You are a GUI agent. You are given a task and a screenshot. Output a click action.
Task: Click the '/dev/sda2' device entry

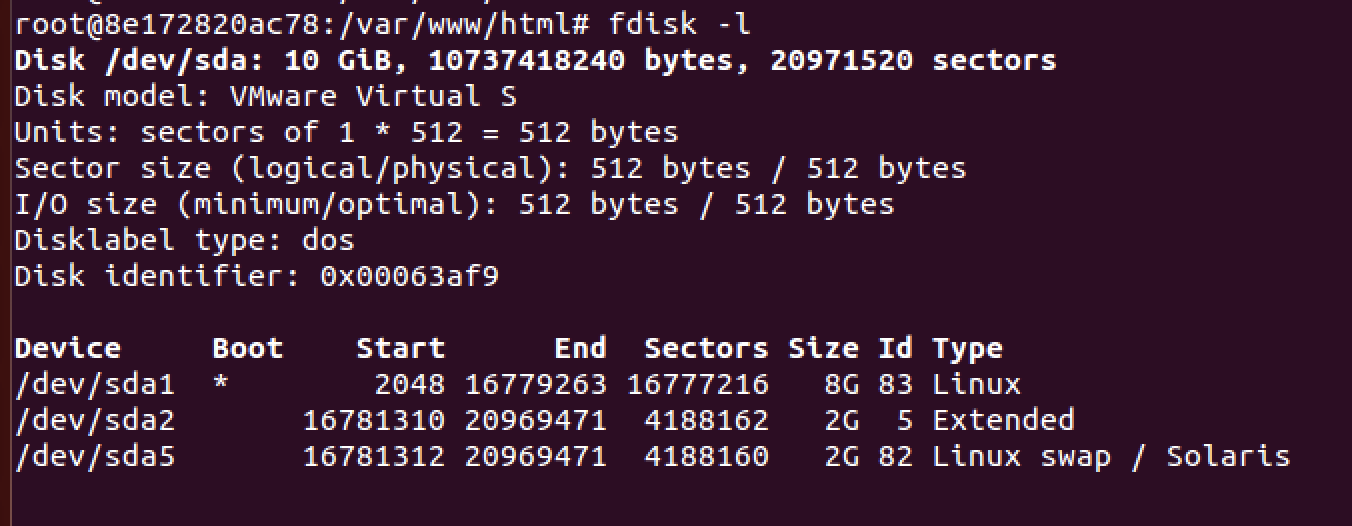(x=95, y=421)
